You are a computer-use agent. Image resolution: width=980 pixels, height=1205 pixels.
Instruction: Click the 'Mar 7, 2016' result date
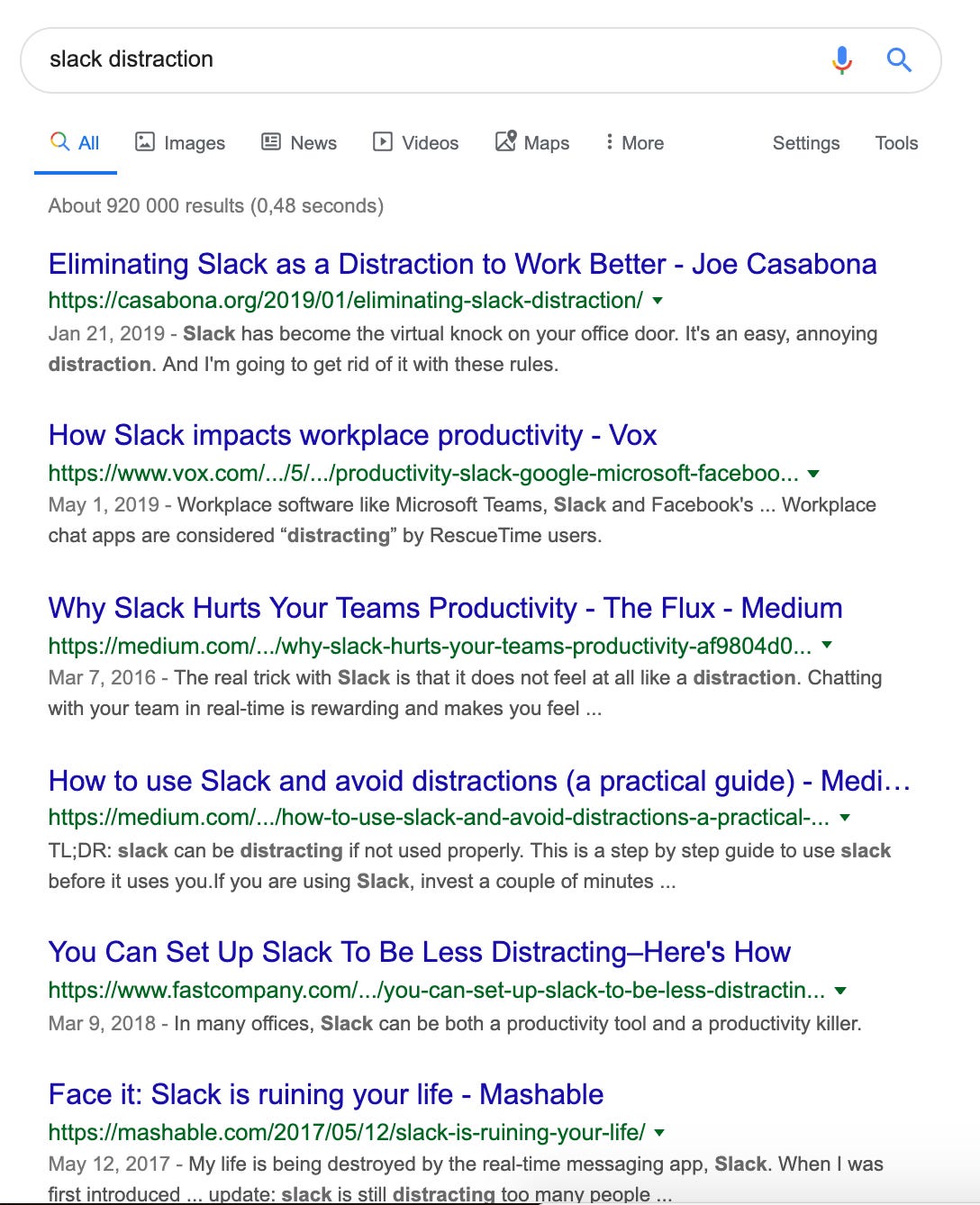(102, 678)
